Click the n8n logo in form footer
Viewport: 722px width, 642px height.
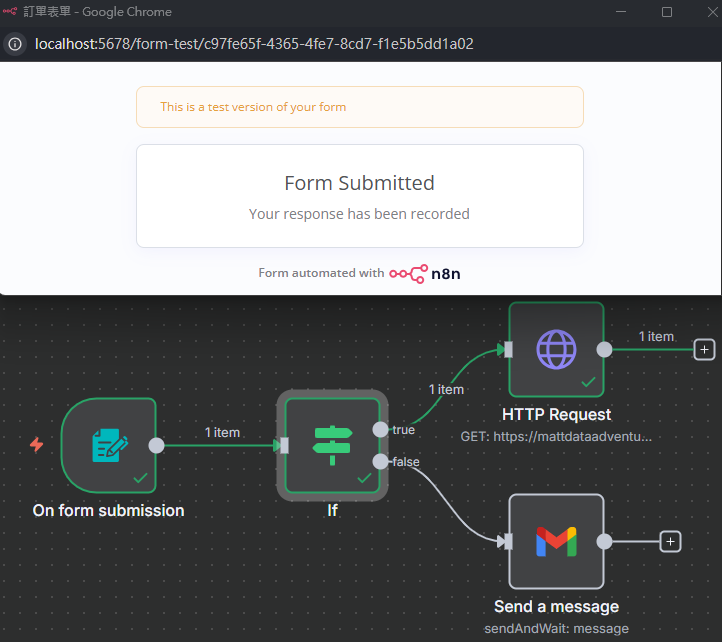pos(425,274)
